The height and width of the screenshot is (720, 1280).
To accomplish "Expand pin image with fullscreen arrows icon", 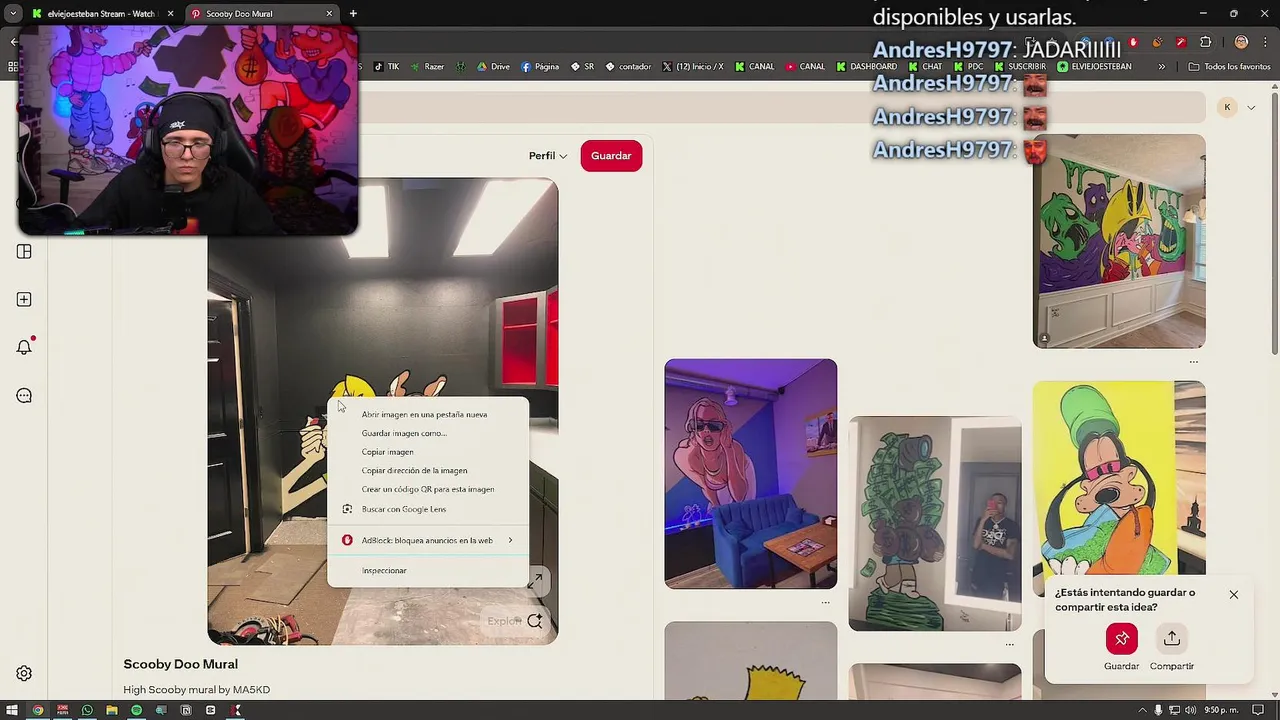I will pos(535,580).
